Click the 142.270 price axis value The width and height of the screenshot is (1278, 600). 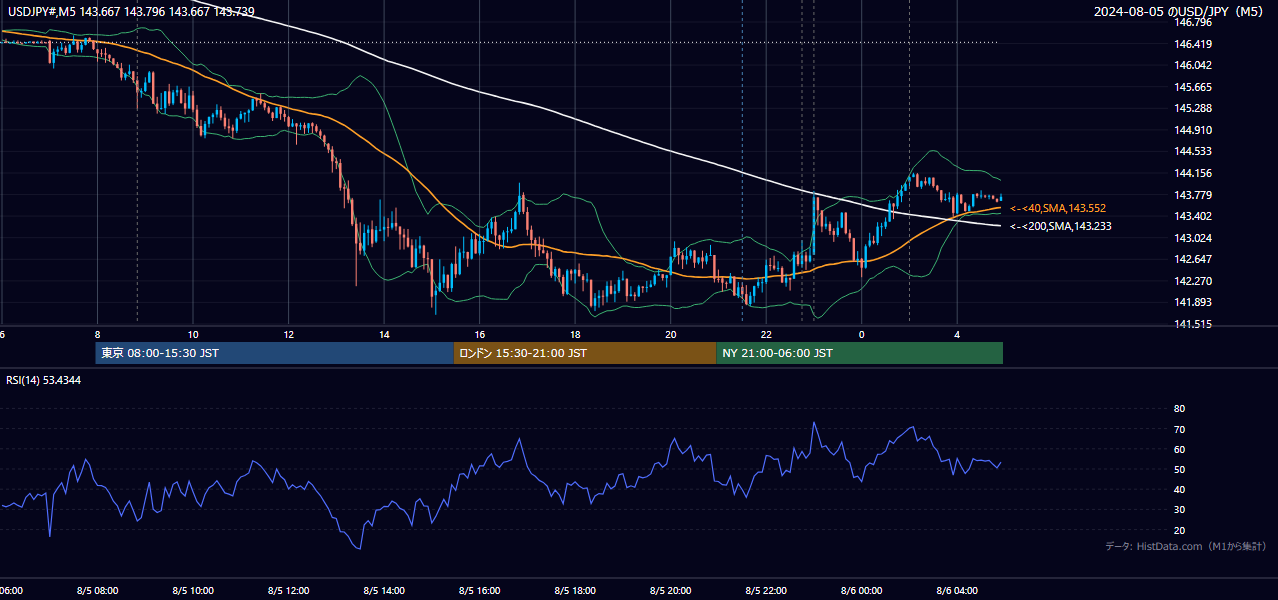point(1192,281)
